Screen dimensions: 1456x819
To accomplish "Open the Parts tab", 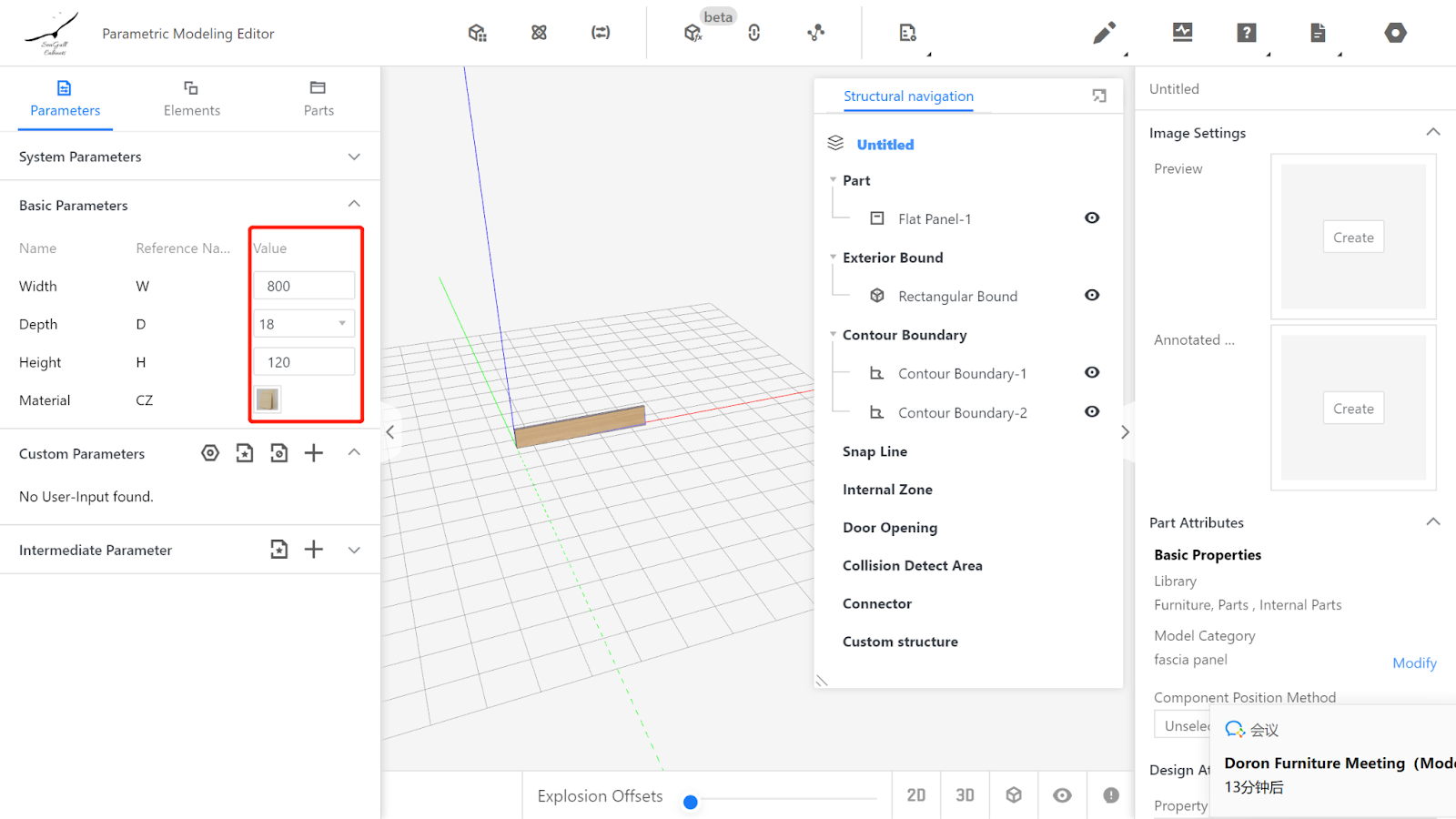I will click(x=318, y=98).
